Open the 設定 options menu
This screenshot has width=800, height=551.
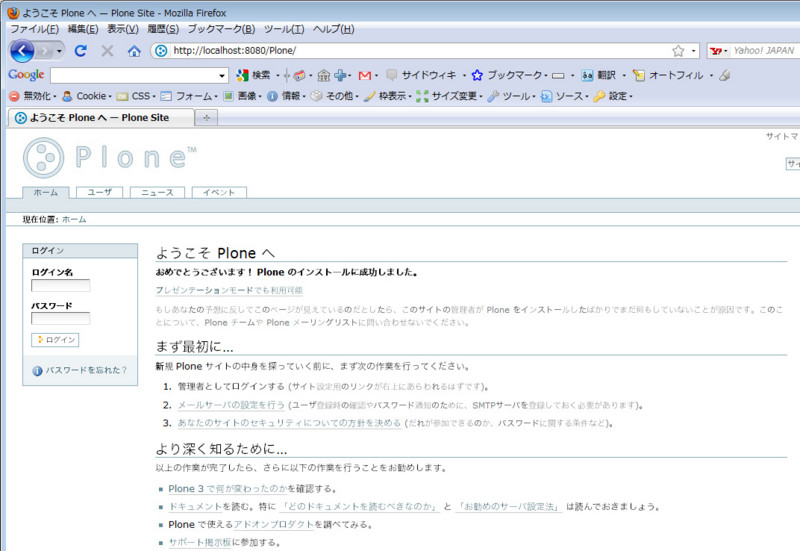[613, 96]
